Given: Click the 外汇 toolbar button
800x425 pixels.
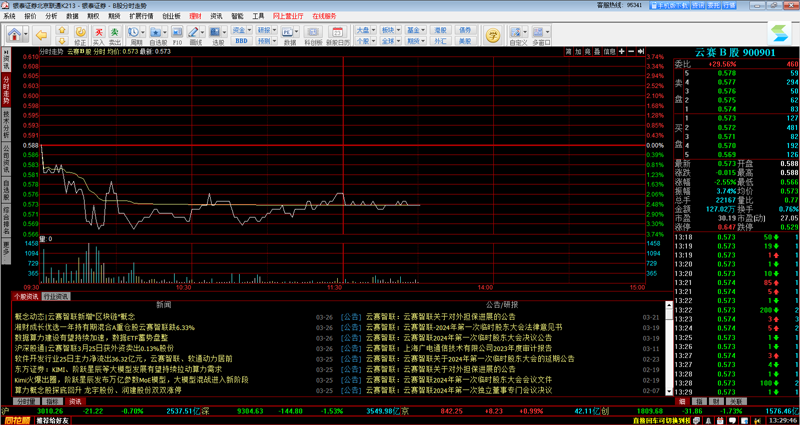Looking at the screenshot, I should click(441, 41).
